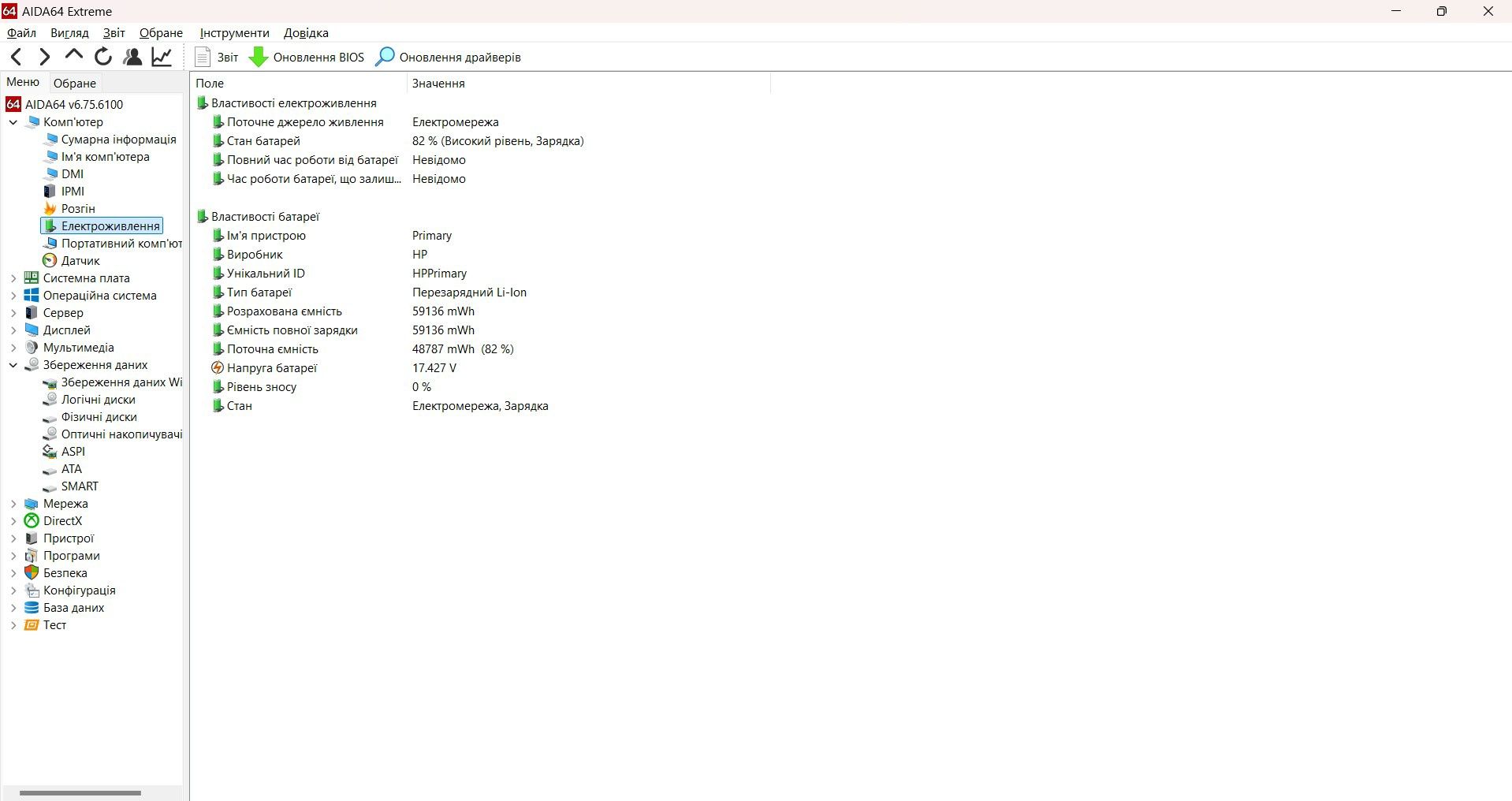Image resolution: width=1512 pixels, height=801 pixels.
Task: Refresh the page with the circular arrow icon
Action: 103,57
